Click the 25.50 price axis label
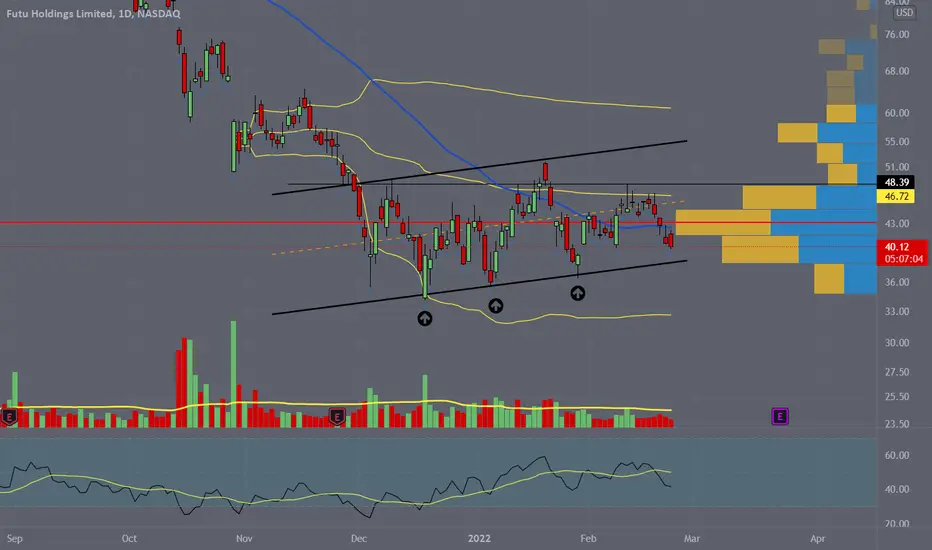This screenshot has width=932, height=550. click(x=896, y=397)
